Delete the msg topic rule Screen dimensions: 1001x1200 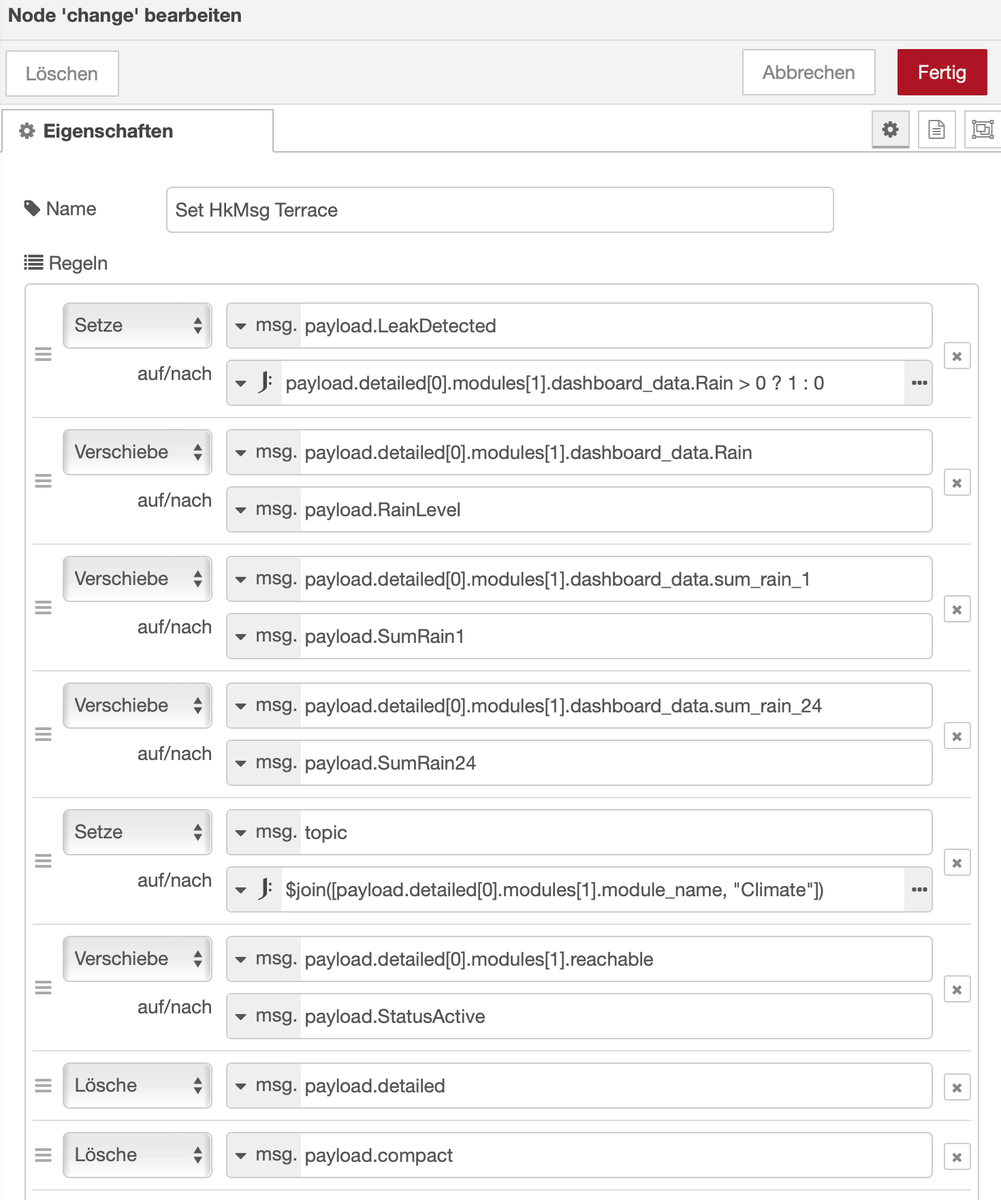click(x=957, y=863)
